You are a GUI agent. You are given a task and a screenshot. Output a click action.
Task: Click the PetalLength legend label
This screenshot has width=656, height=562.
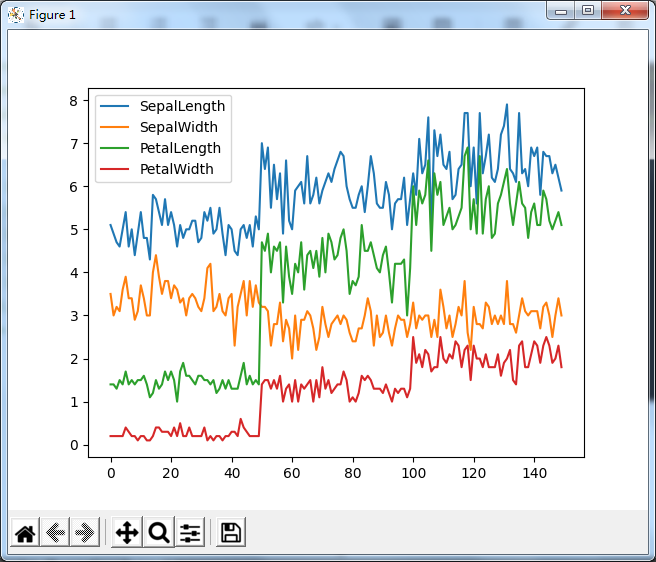click(x=180, y=148)
